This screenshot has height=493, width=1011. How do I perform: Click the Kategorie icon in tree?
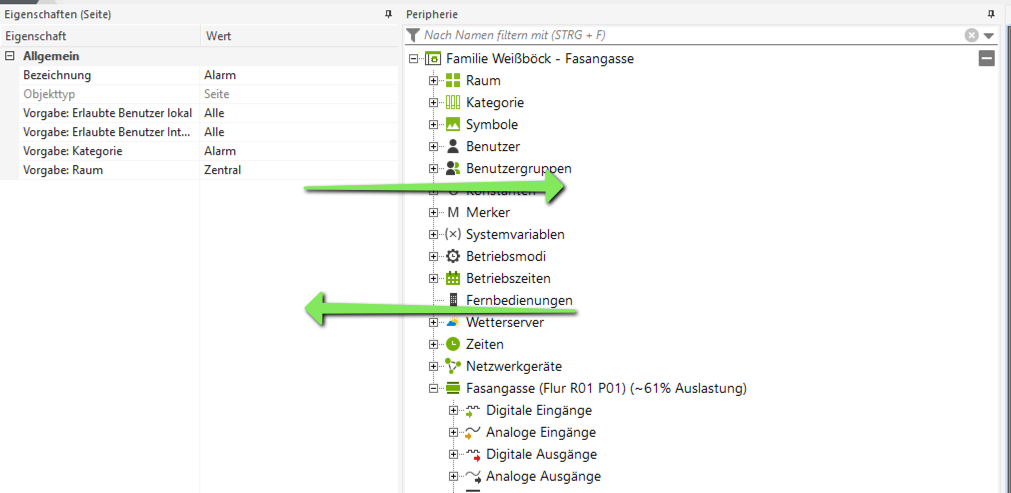(x=453, y=102)
